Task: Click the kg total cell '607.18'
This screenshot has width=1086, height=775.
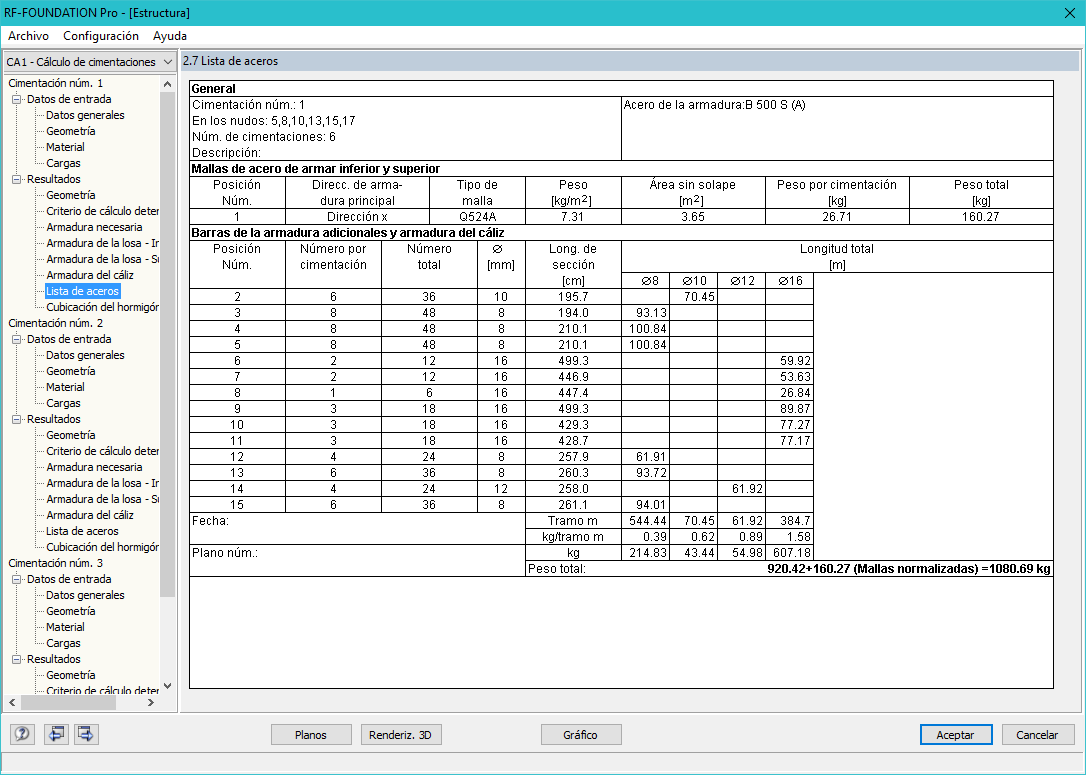Action: pyautogui.click(x=790, y=553)
